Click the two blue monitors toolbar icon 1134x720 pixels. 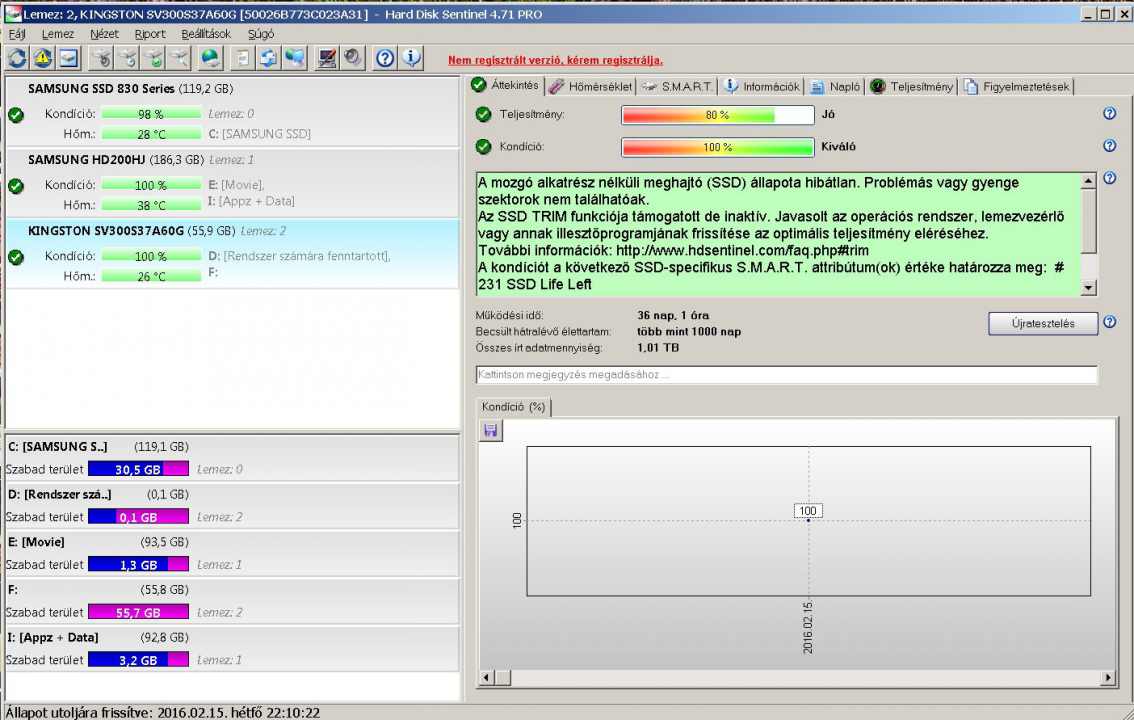[x=294, y=58]
